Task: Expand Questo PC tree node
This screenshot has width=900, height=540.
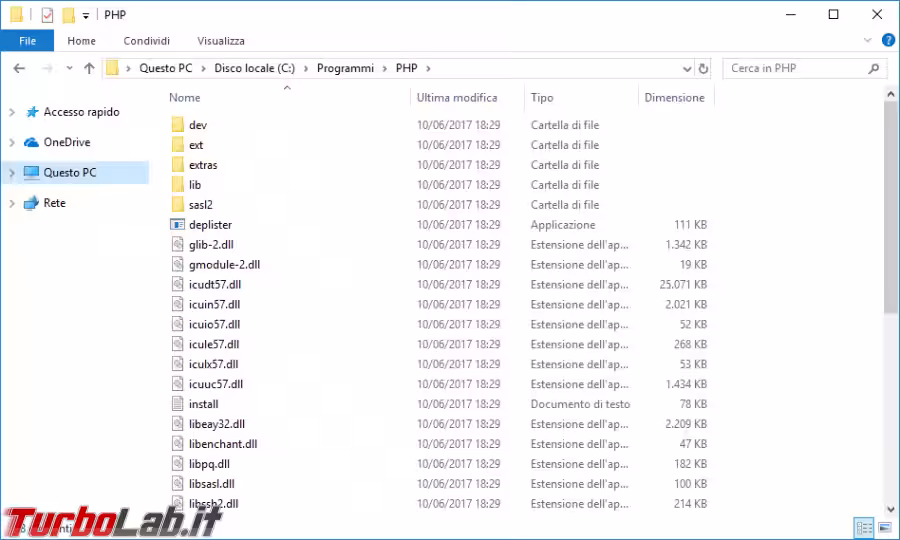Action: [11, 173]
